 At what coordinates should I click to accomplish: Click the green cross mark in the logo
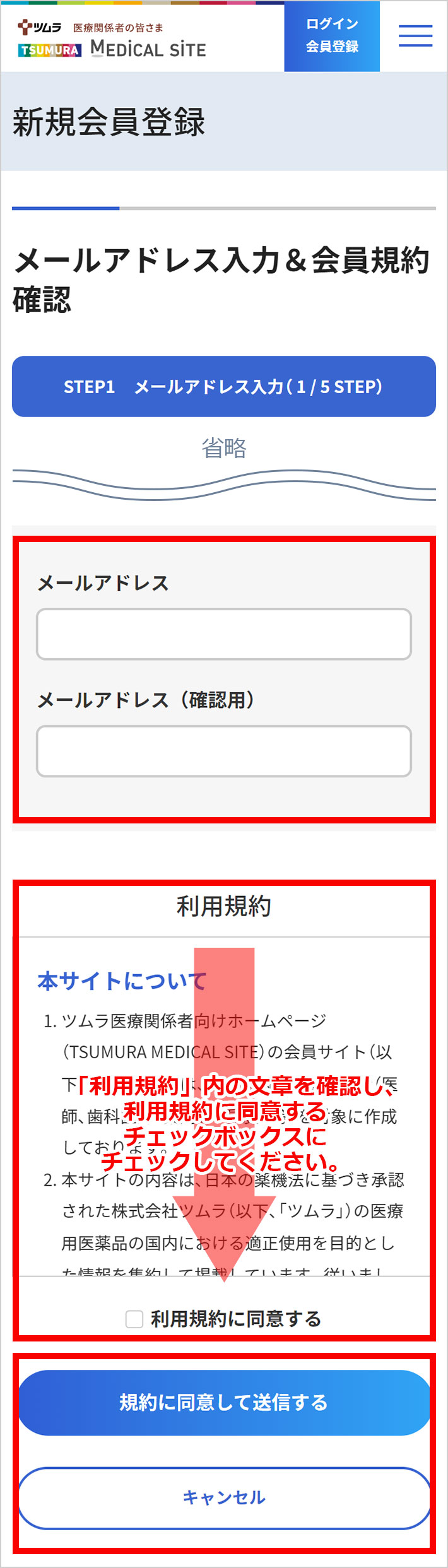click(x=23, y=25)
